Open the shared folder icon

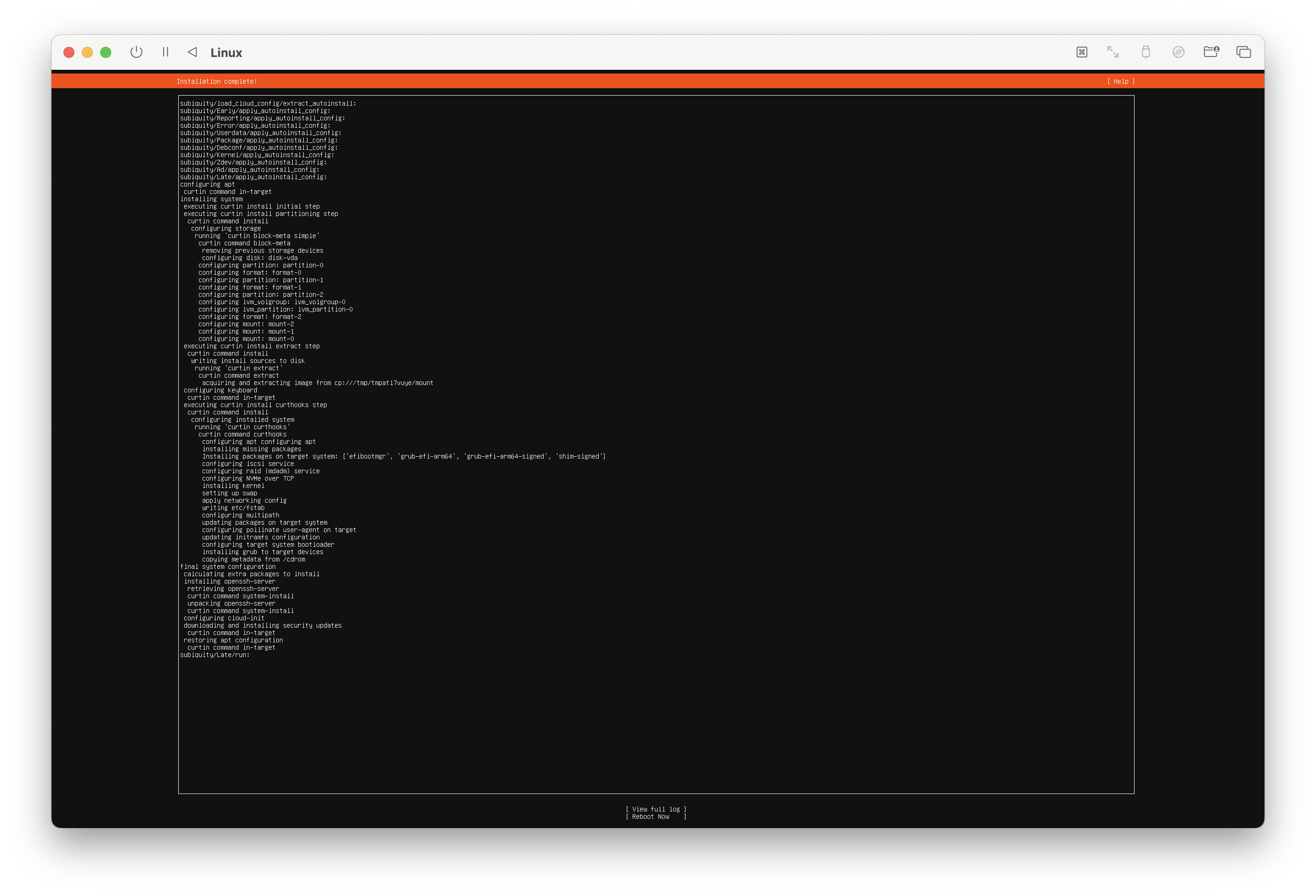(1211, 52)
